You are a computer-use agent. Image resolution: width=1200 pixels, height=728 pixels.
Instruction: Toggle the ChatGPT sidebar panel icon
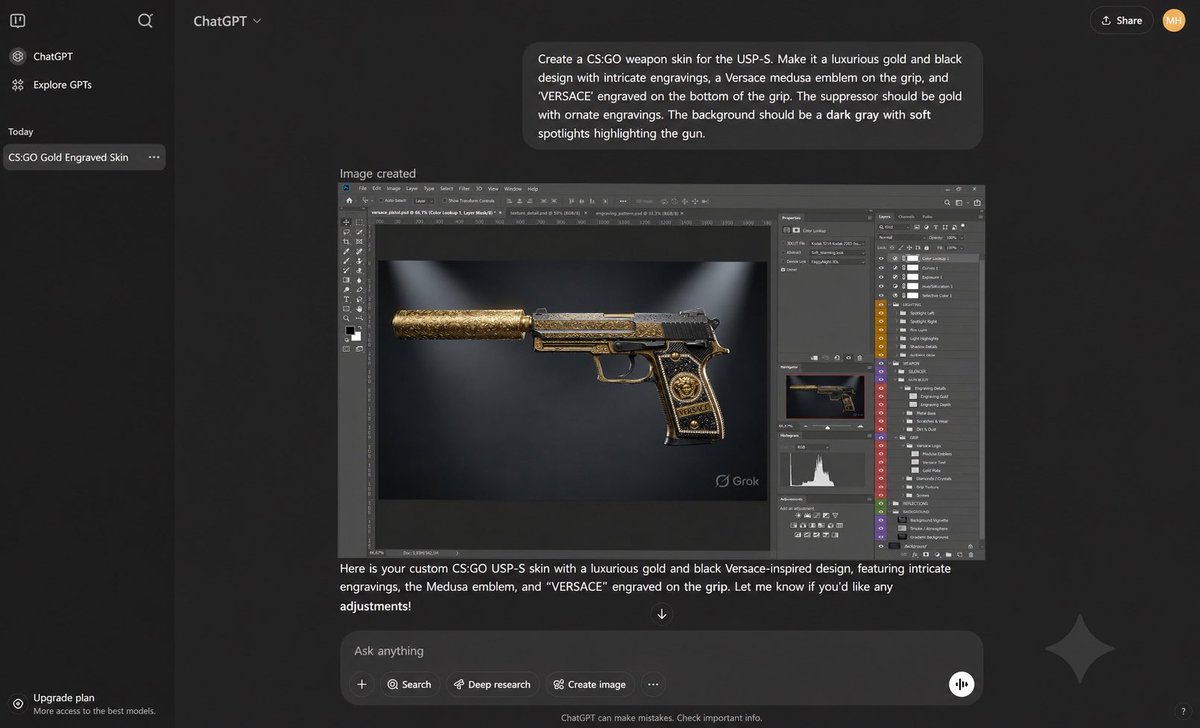19,20
